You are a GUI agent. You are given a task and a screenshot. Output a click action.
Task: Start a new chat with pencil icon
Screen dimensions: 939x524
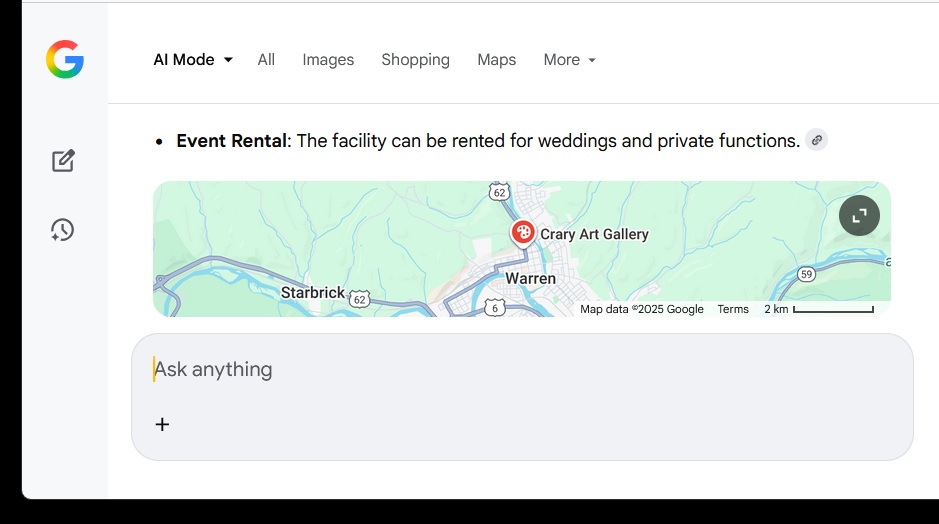(x=63, y=161)
